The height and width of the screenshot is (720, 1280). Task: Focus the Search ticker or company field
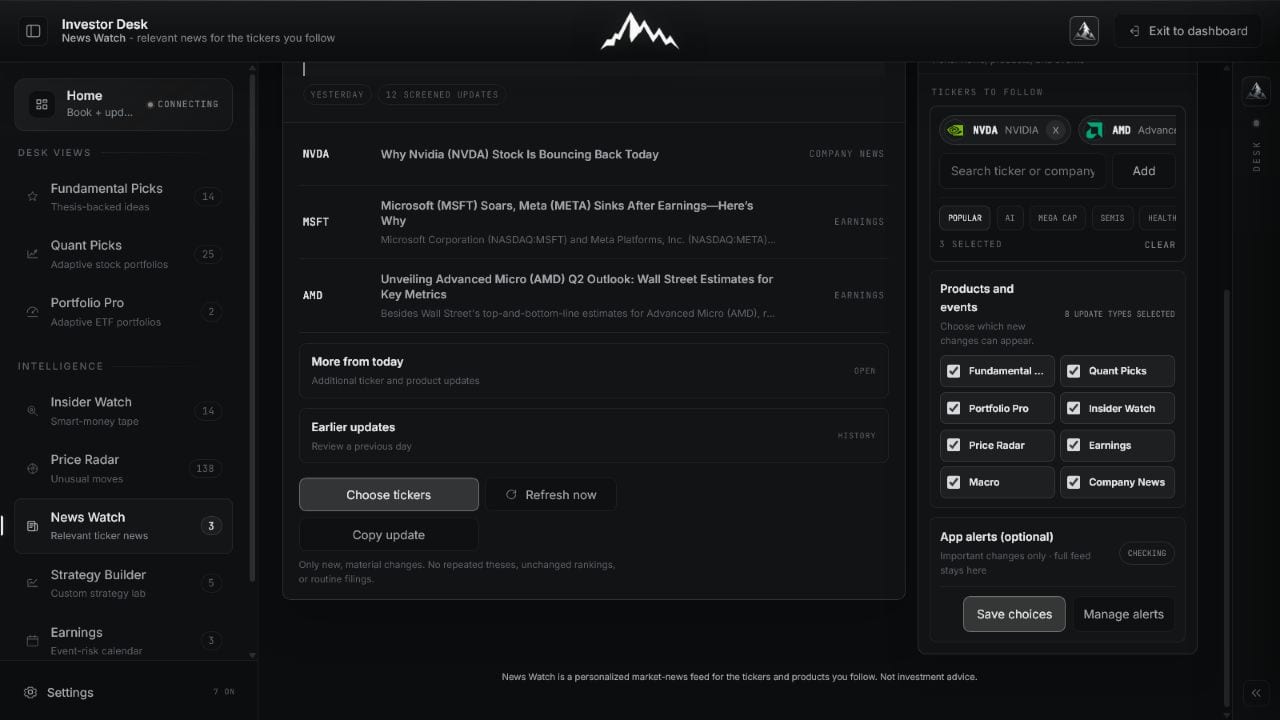click(x=1022, y=171)
